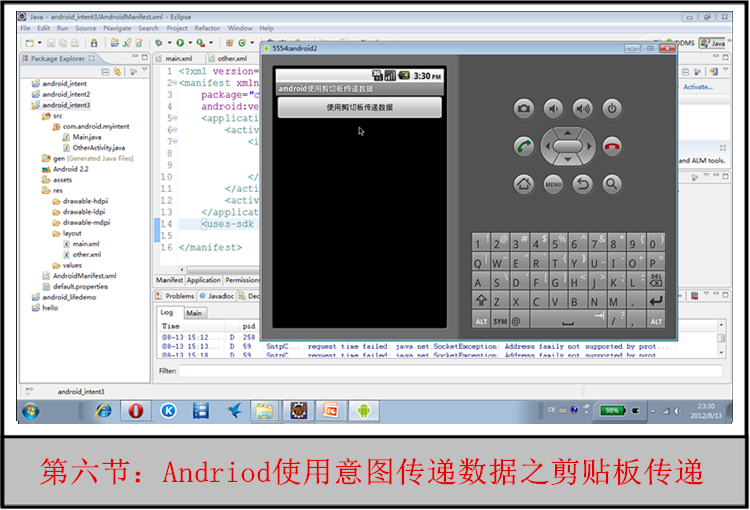Select the Main tab in LogCat
Screen dimensions: 750x510
click(194, 313)
